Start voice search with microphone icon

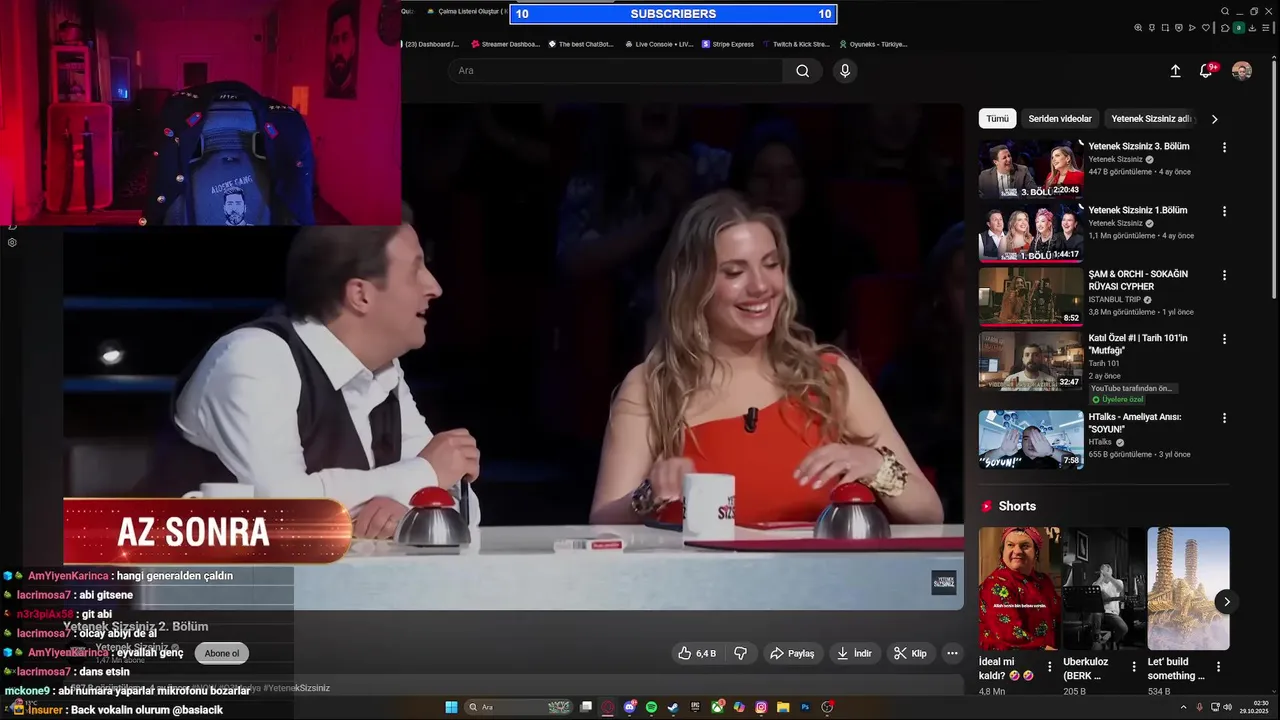point(845,71)
